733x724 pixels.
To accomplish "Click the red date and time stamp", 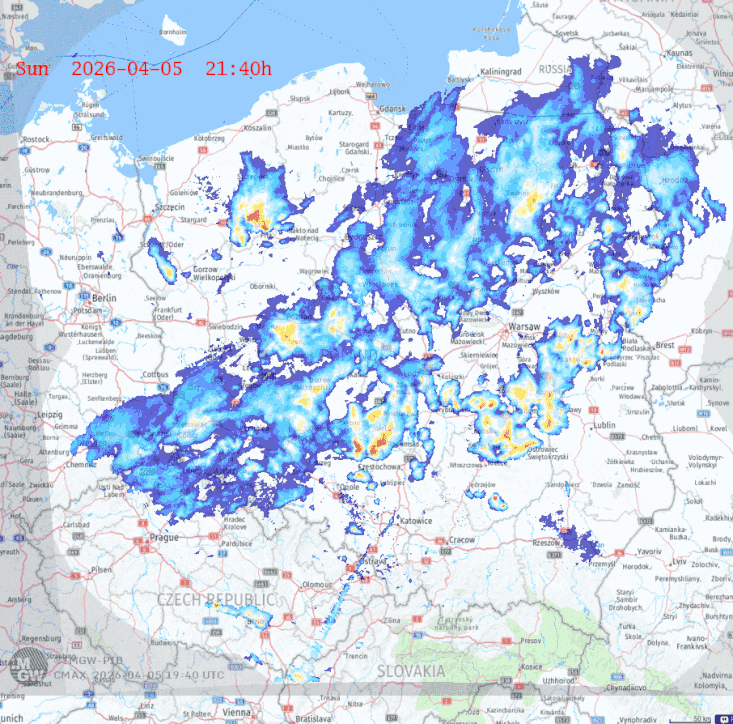I will point(143,68).
